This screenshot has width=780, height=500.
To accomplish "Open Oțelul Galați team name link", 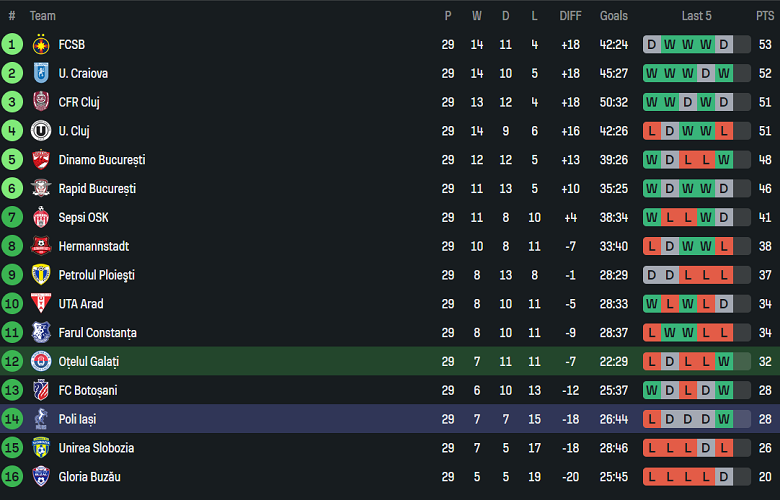I will click(x=89, y=362).
